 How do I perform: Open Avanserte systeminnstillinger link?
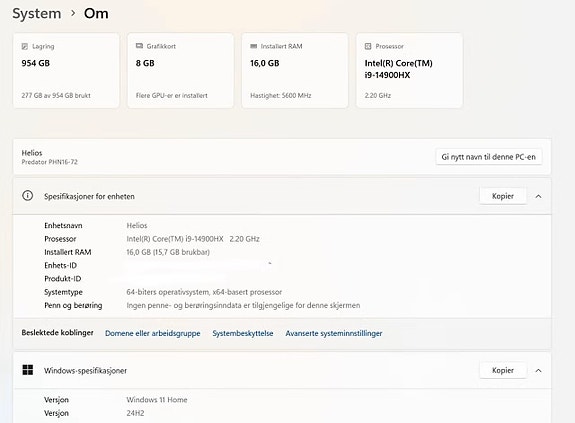pyautogui.click(x=334, y=333)
